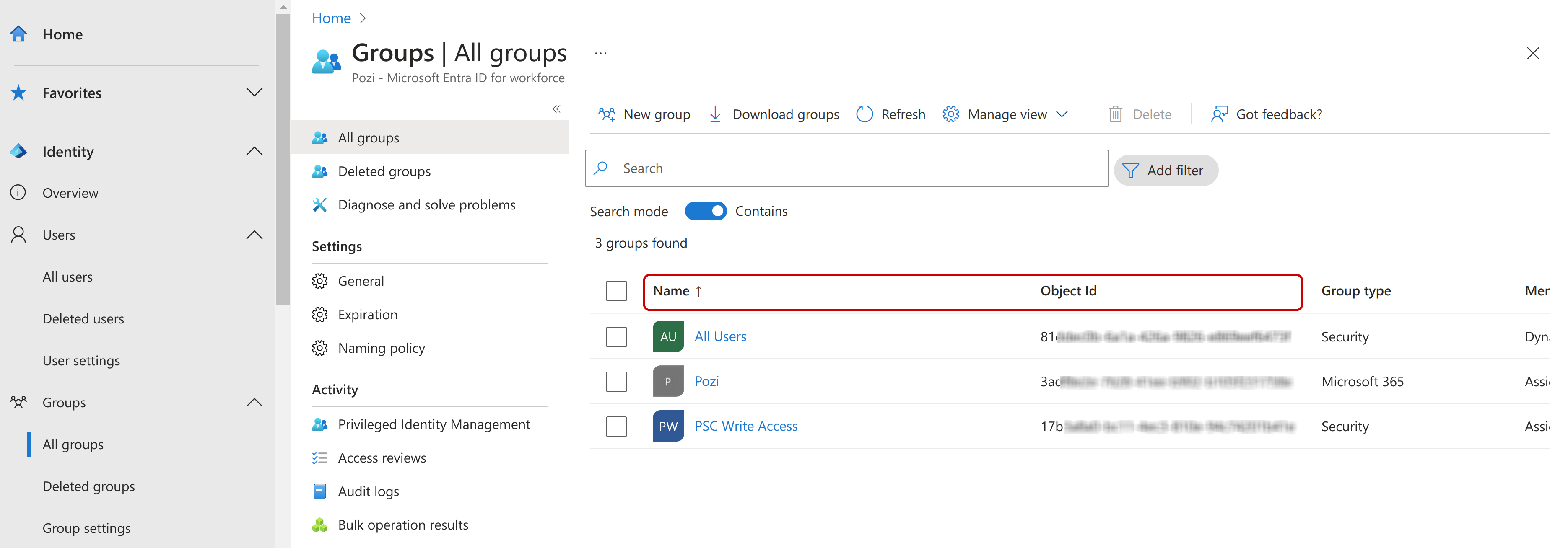Open Deleted groups in the blade menu
The image size is (1568, 548).
point(384,171)
